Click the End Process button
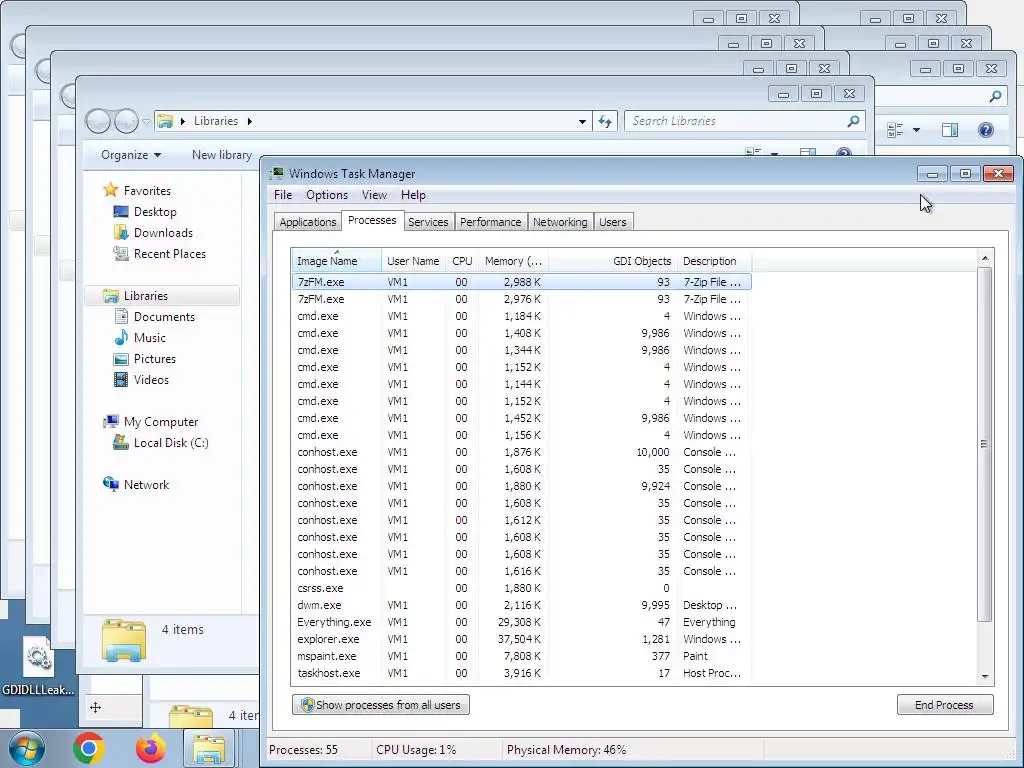Screen dimensions: 1024x768 944,705
